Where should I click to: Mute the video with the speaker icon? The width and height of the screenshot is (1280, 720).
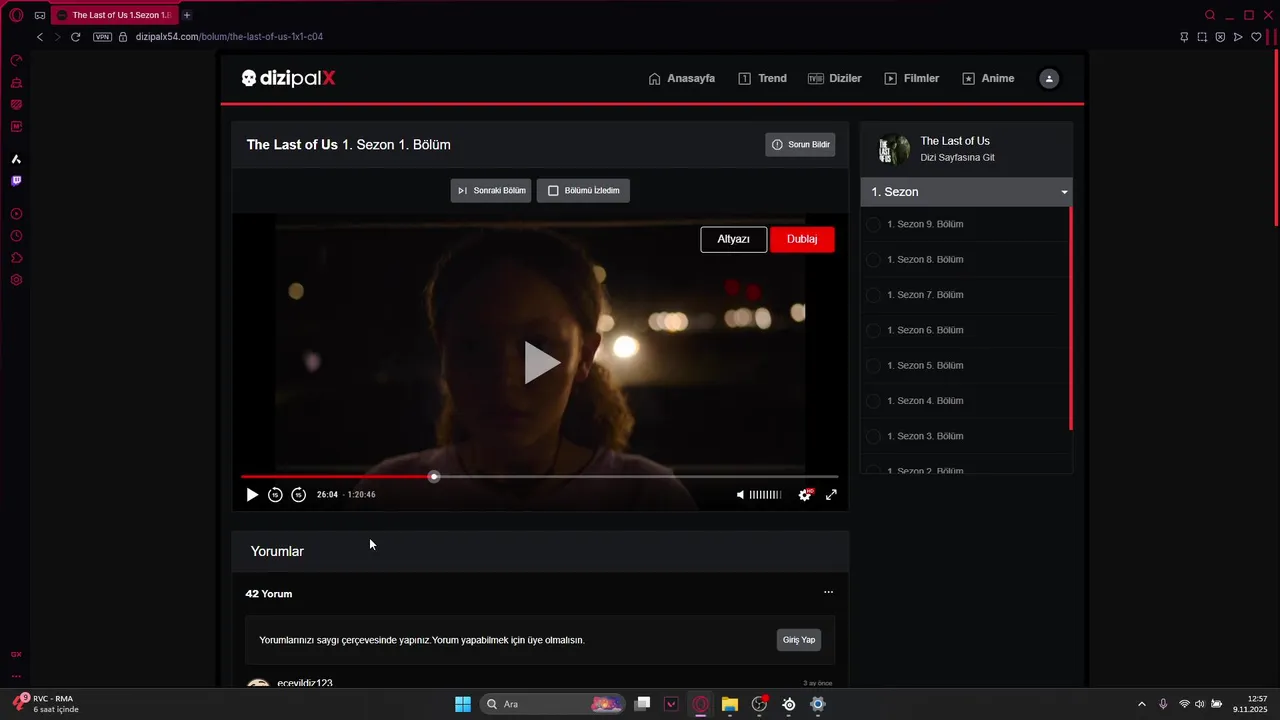click(x=740, y=495)
